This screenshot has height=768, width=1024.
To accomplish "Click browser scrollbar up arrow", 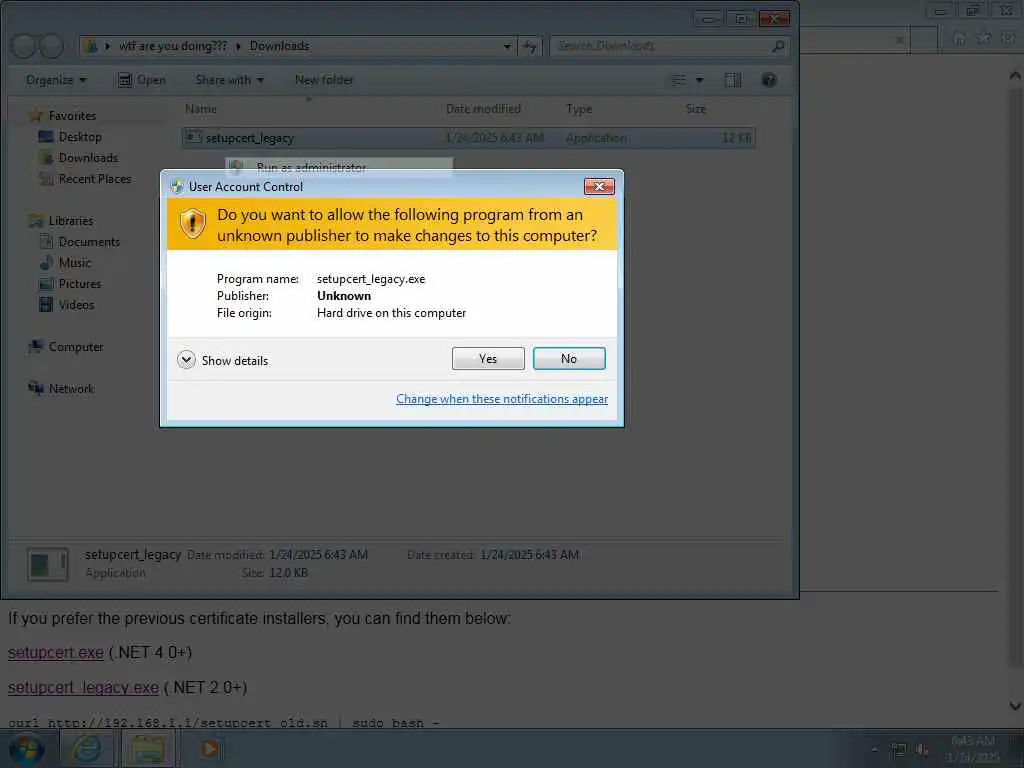I will [1015, 76].
